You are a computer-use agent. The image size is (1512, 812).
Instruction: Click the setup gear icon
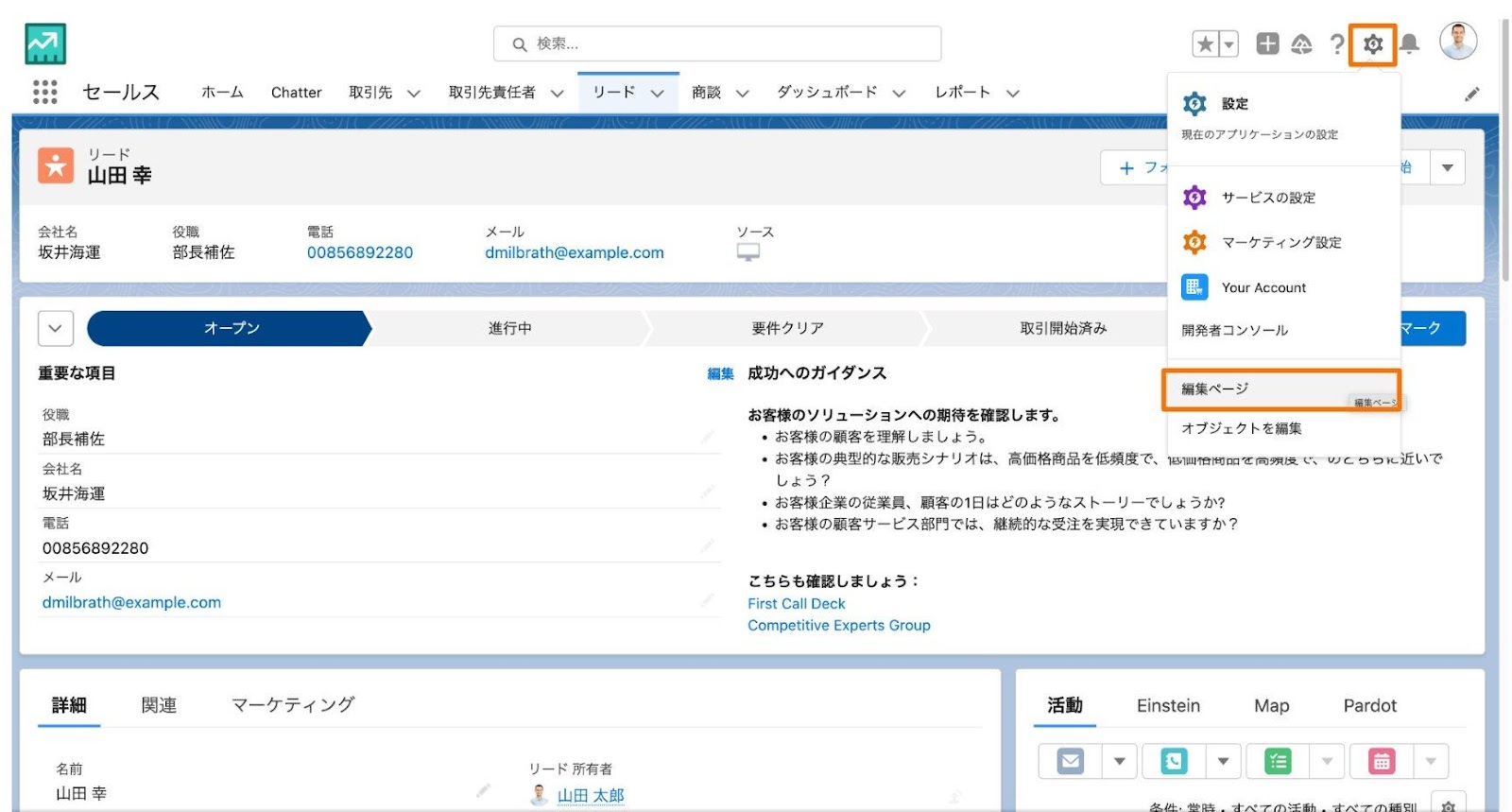coord(1373,43)
